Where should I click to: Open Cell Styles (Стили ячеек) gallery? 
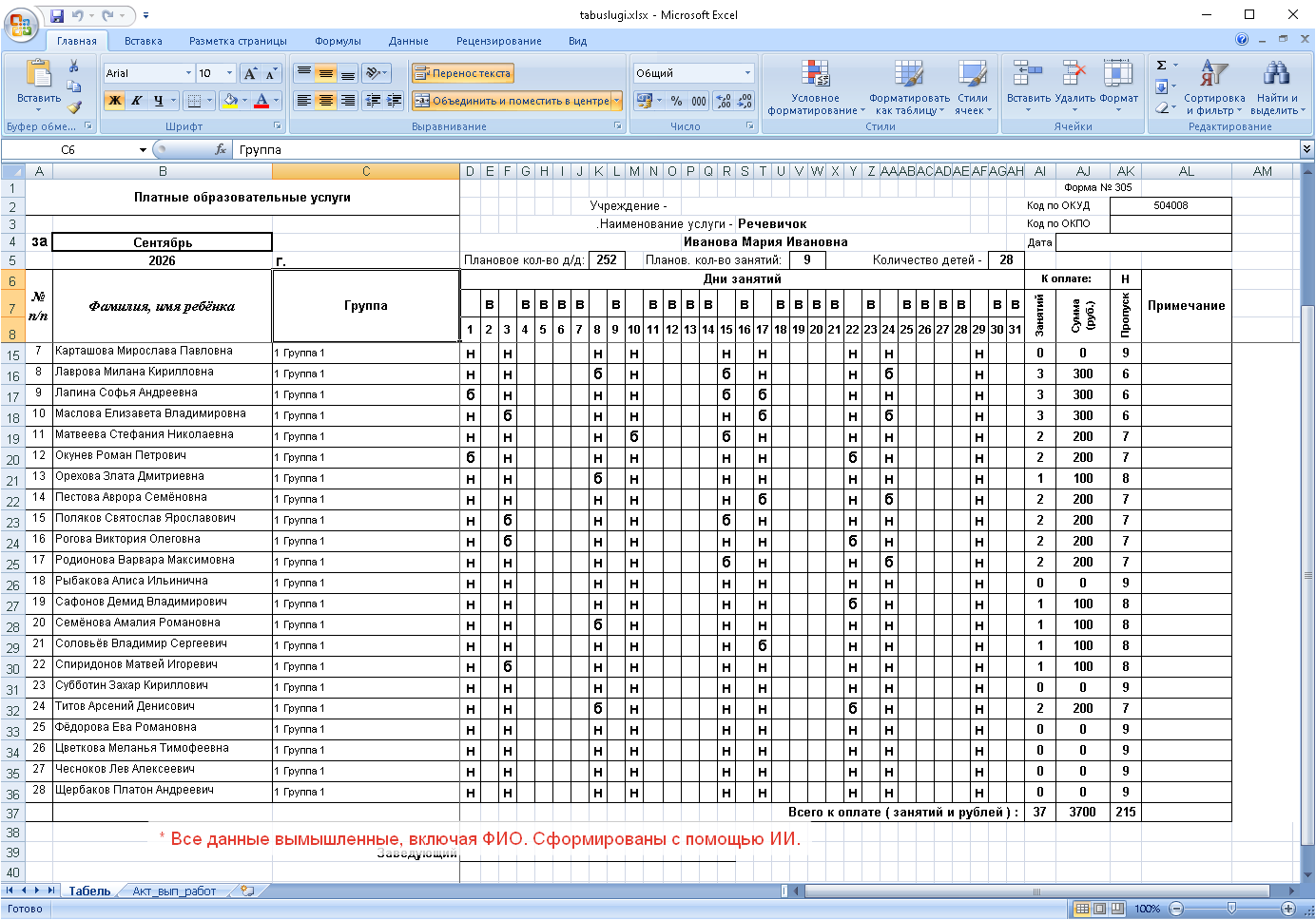(973, 87)
